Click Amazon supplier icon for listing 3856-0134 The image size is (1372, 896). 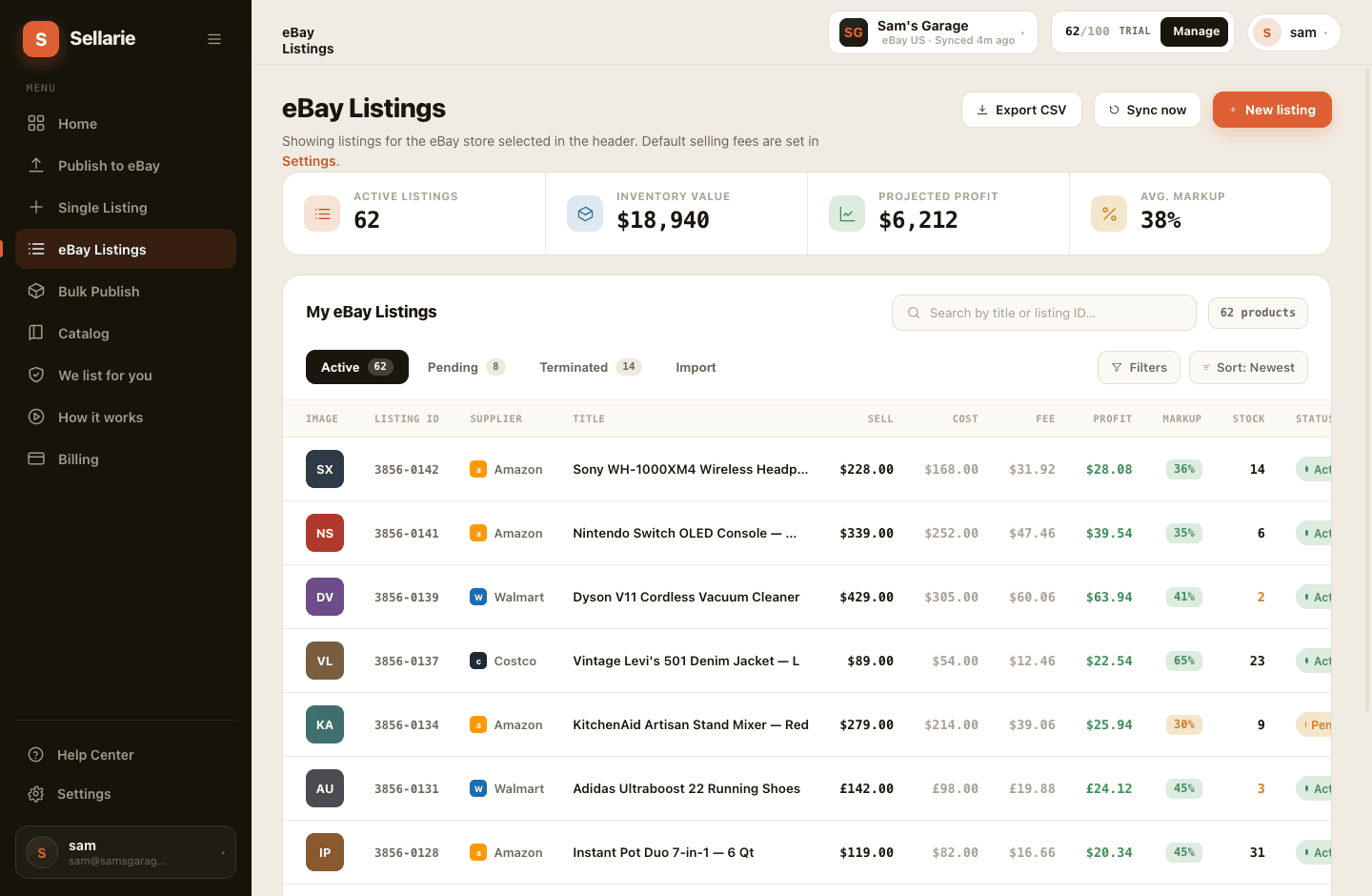tap(478, 724)
